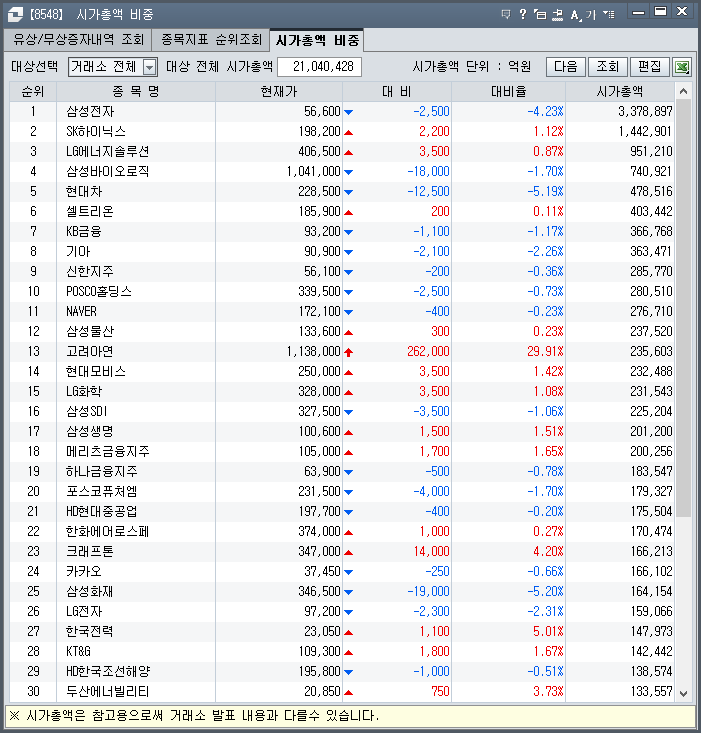
Task: Select the KT&G stock name
Action: (78, 652)
